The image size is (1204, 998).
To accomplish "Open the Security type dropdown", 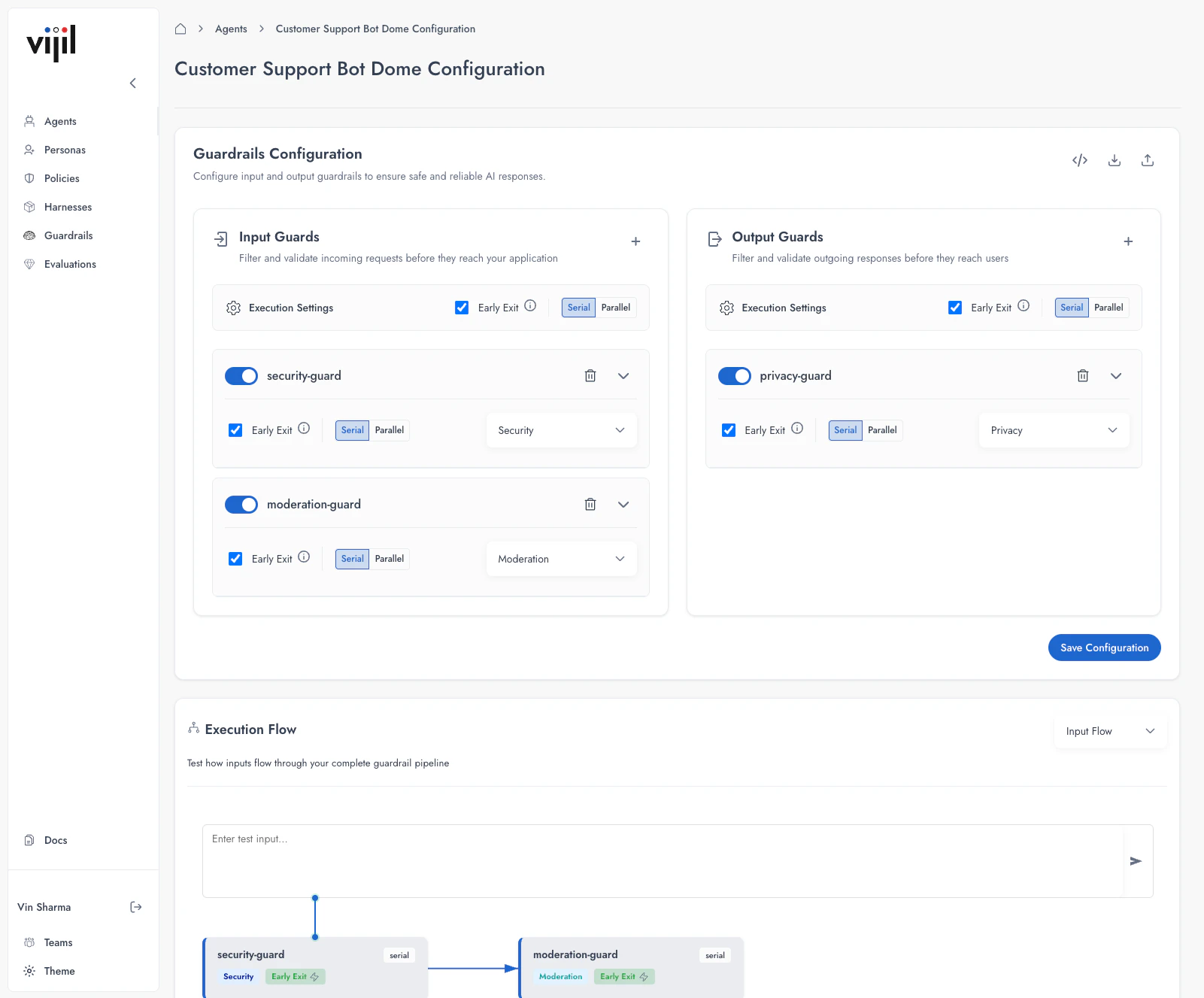I will (x=562, y=430).
